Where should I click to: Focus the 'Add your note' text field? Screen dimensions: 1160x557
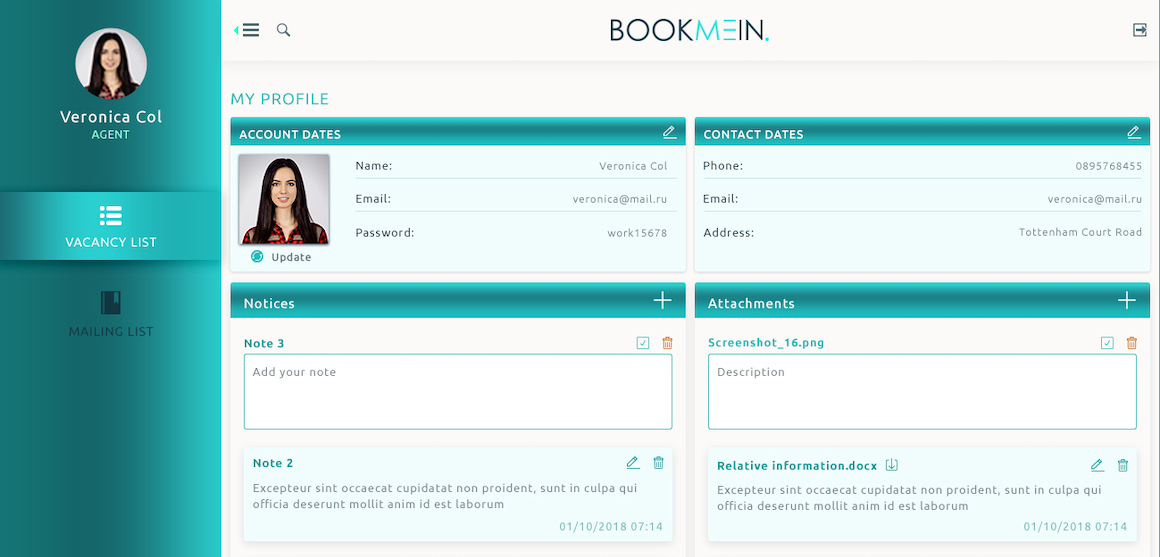pos(458,391)
